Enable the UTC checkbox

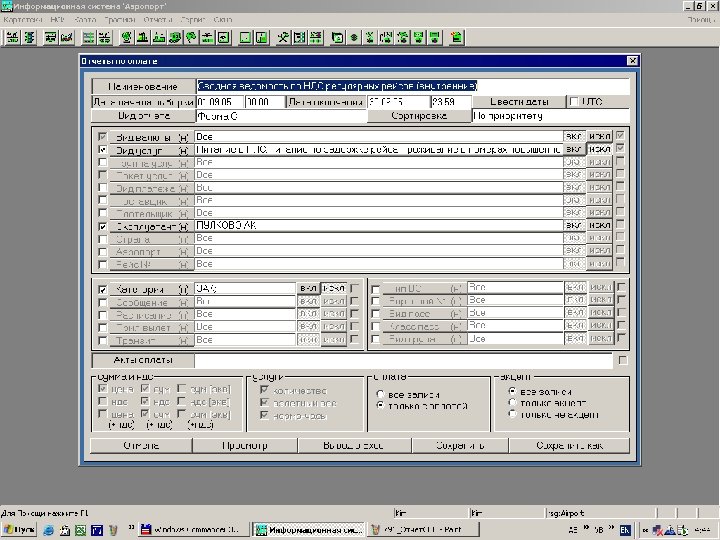pos(574,101)
